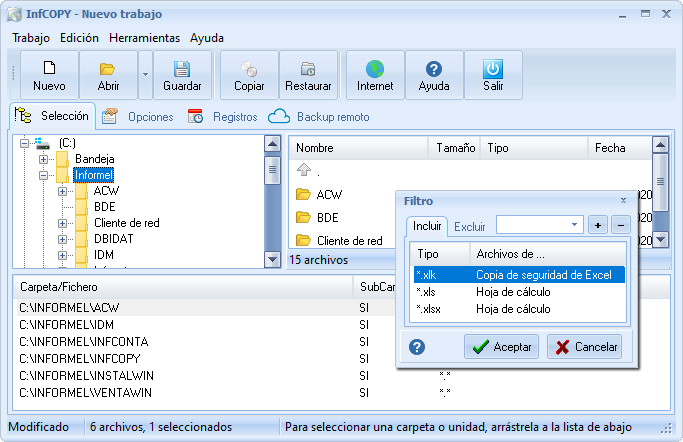Image resolution: width=683 pixels, height=442 pixels.
Task: Select the *.xlsx filter row
Action: [x=519, y=309]
